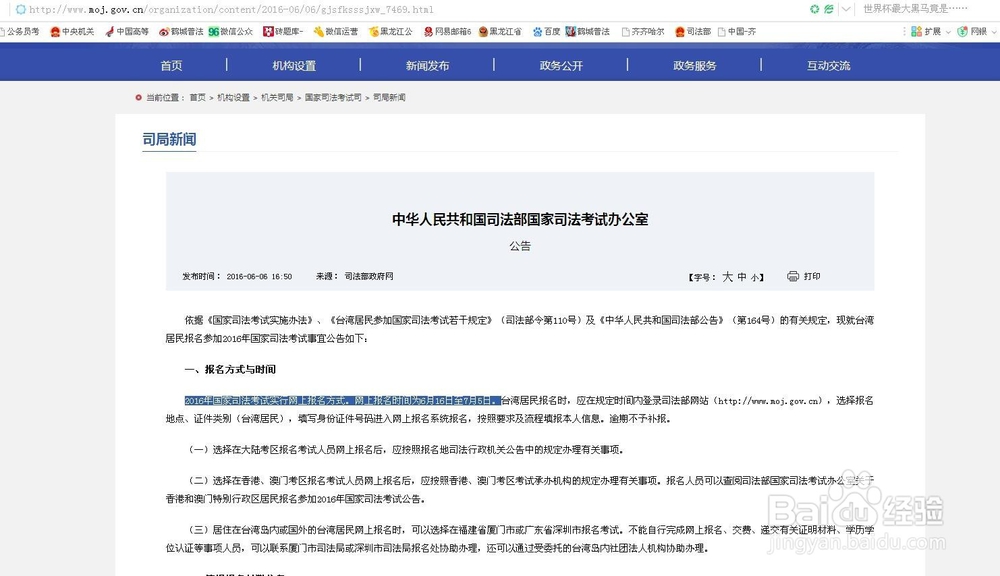
Task: Click the green browser-mode leaf icon
Action: click(x=828, y=9)
